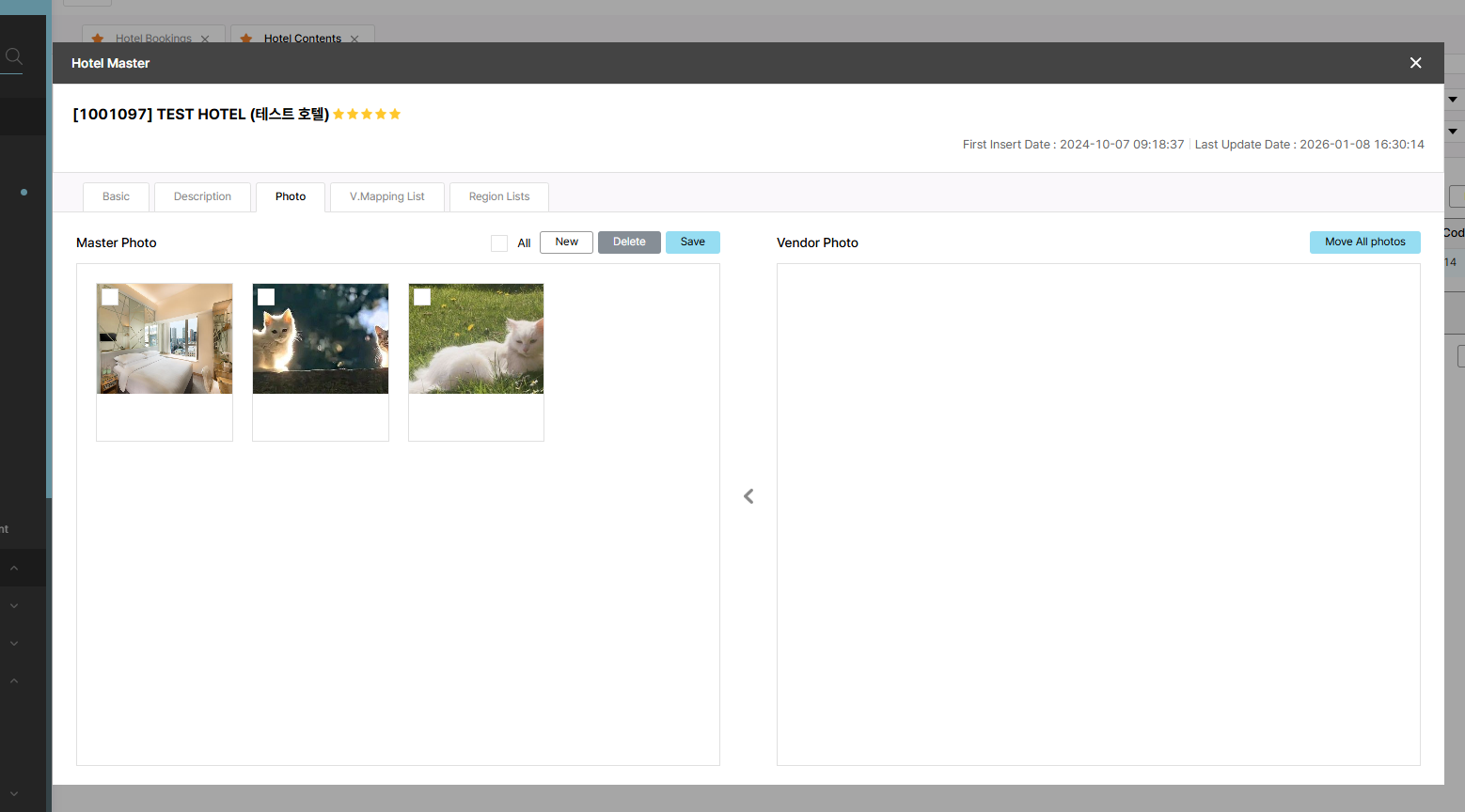This screenshot has width=1465, height=812.
Task: Click the left arrow between photo panels
Action: (x=748, y=496)
